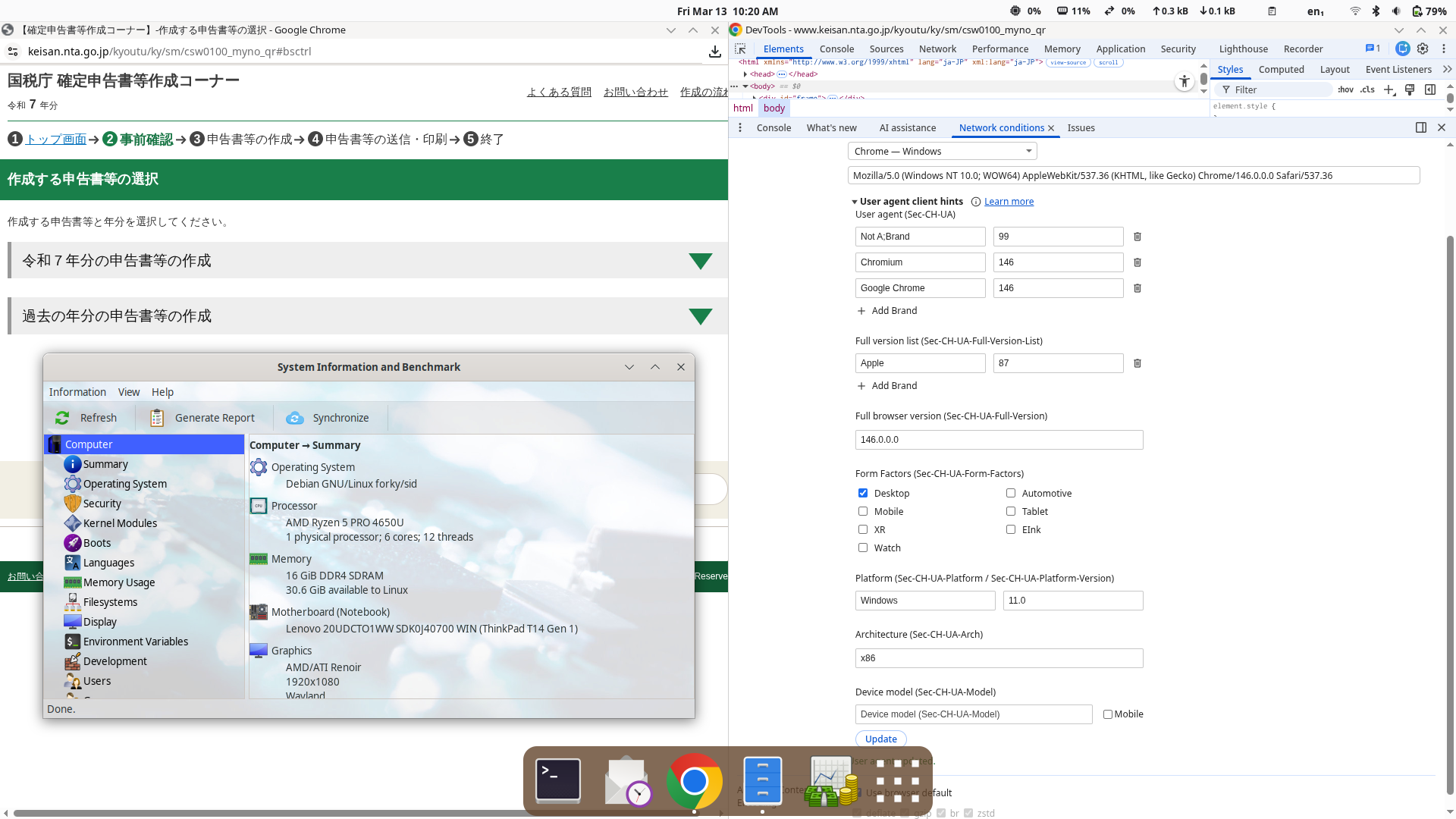Open the View menu in System Information

pos(129,392)
